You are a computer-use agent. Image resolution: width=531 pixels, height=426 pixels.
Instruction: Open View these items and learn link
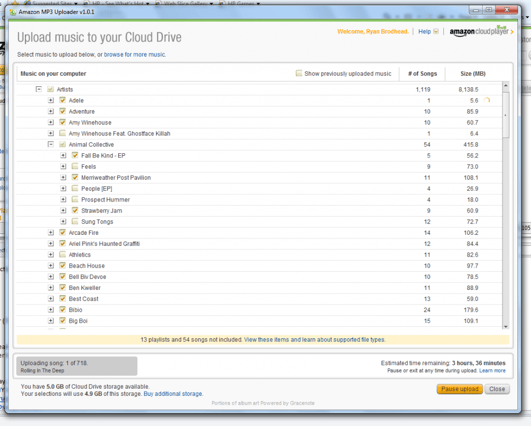315,339
